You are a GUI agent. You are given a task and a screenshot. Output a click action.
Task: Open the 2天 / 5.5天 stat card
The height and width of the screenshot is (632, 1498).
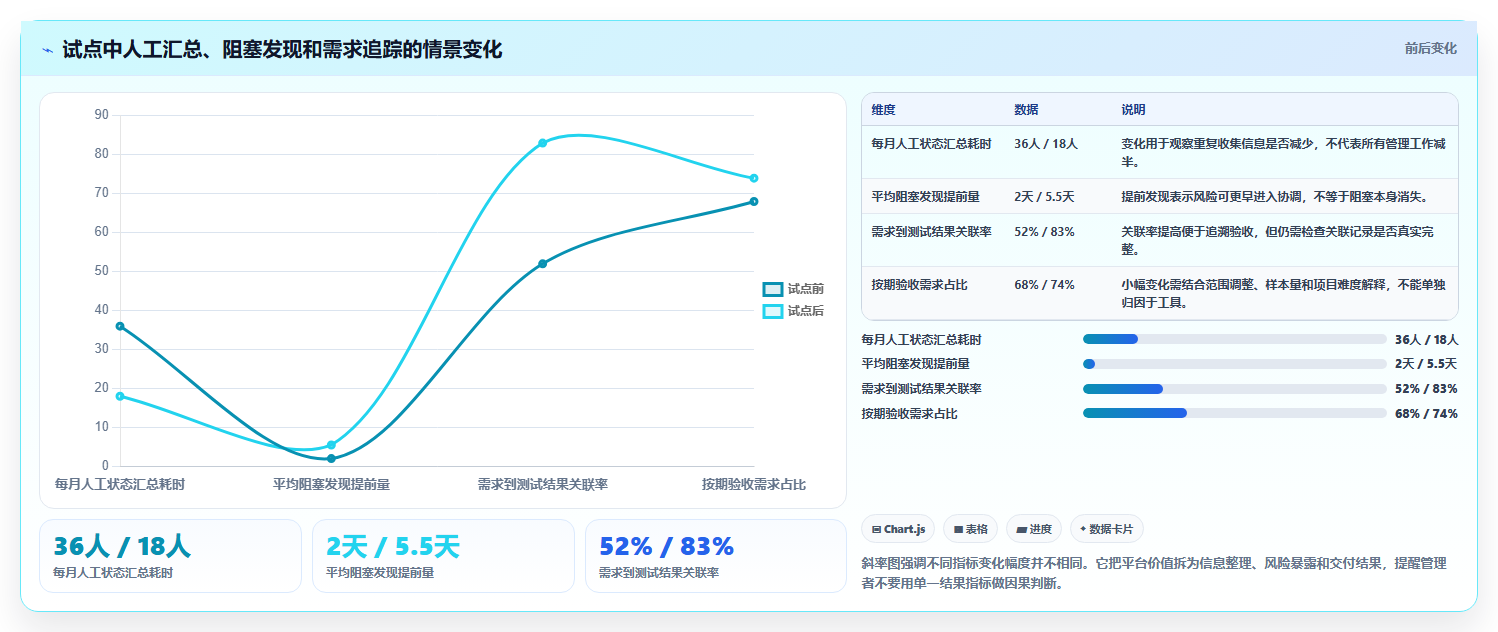point(443,556)
